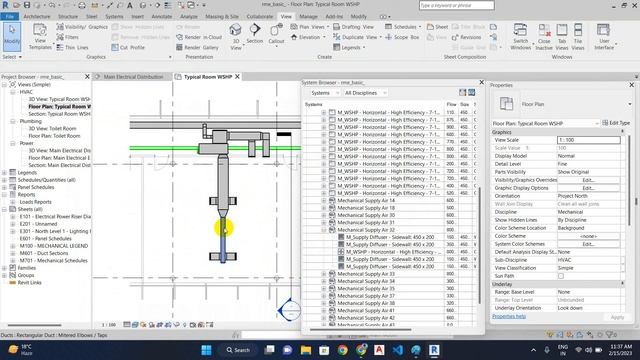
Task: Open File Explorer from the taskbar
Action: 306,350
